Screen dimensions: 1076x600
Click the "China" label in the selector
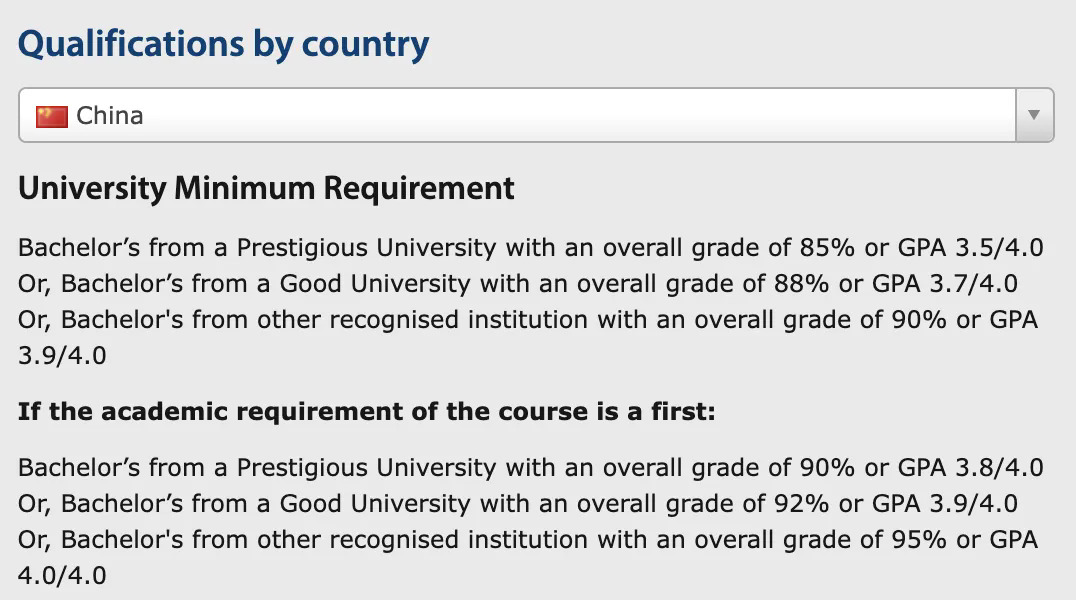tap(110, 116)
